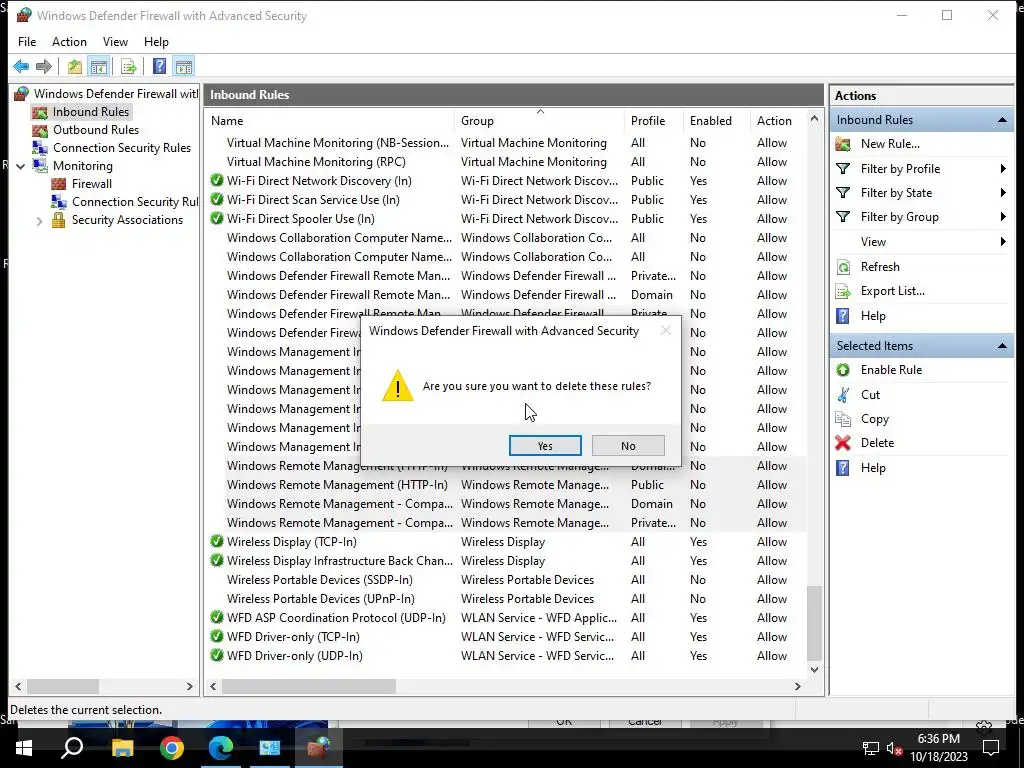
Task: Expand the Security Associations node
Action: click(x=39, y=221)
